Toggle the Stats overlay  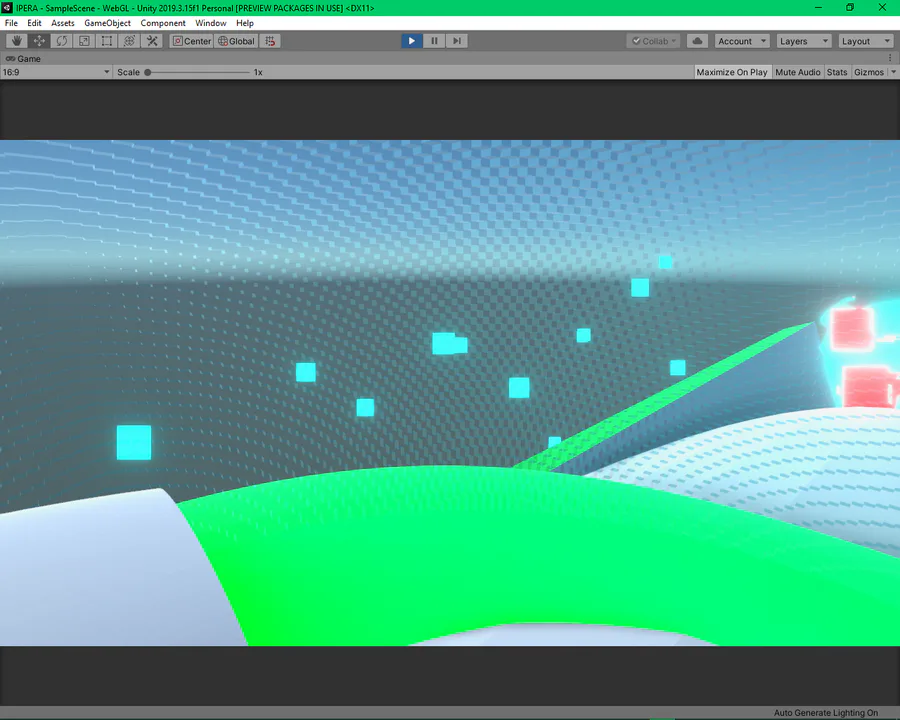(x=837, y=72)
